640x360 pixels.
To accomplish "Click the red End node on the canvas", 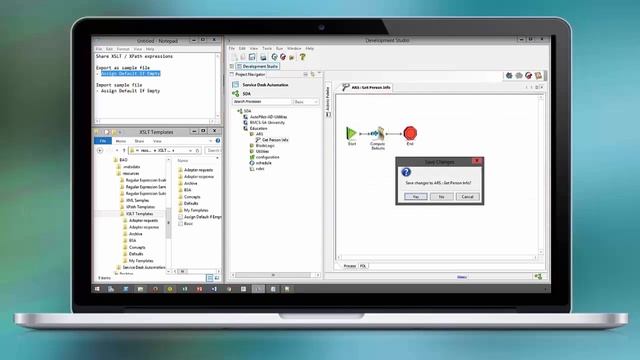I will 410,133.
